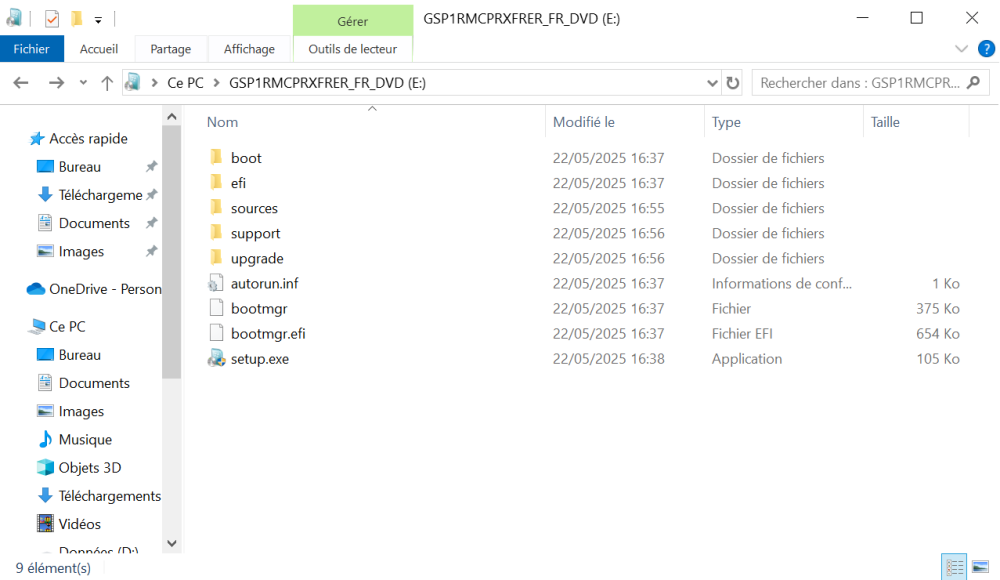Screen dimensions: 1000x580
Task: Switch to details view in the status bar
Action: tap(954, 565)
